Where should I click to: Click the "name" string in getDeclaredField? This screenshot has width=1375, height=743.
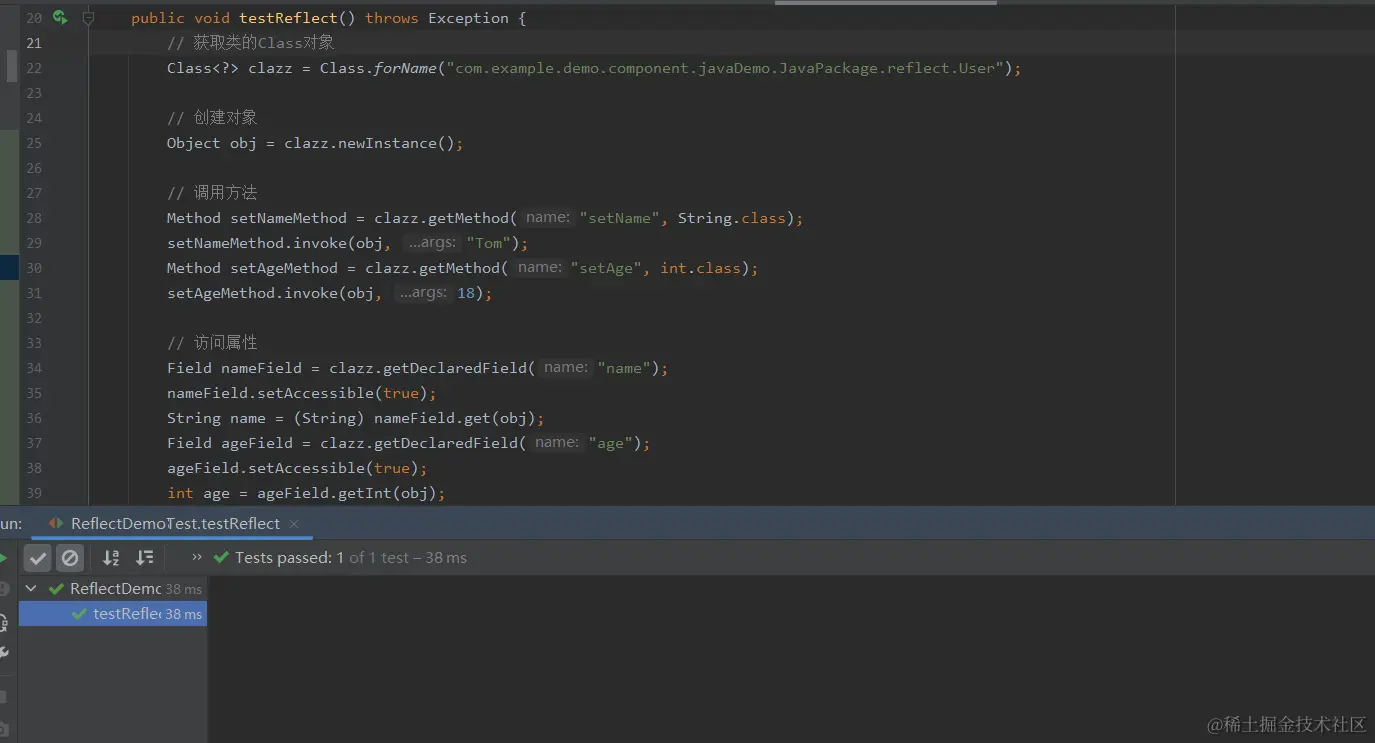coord(624,368)
